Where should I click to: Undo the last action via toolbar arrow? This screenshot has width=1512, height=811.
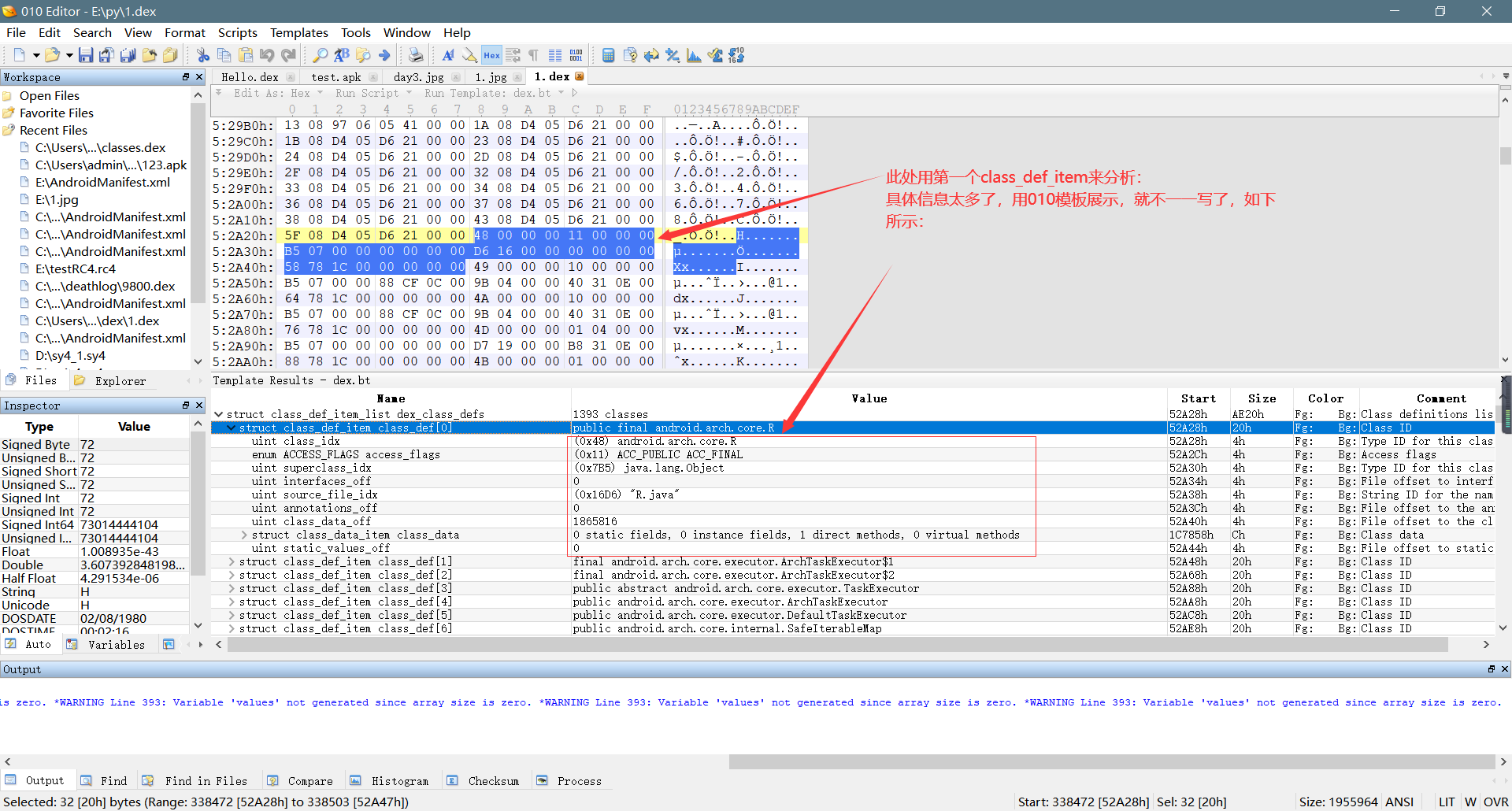[x=267, y=55]
